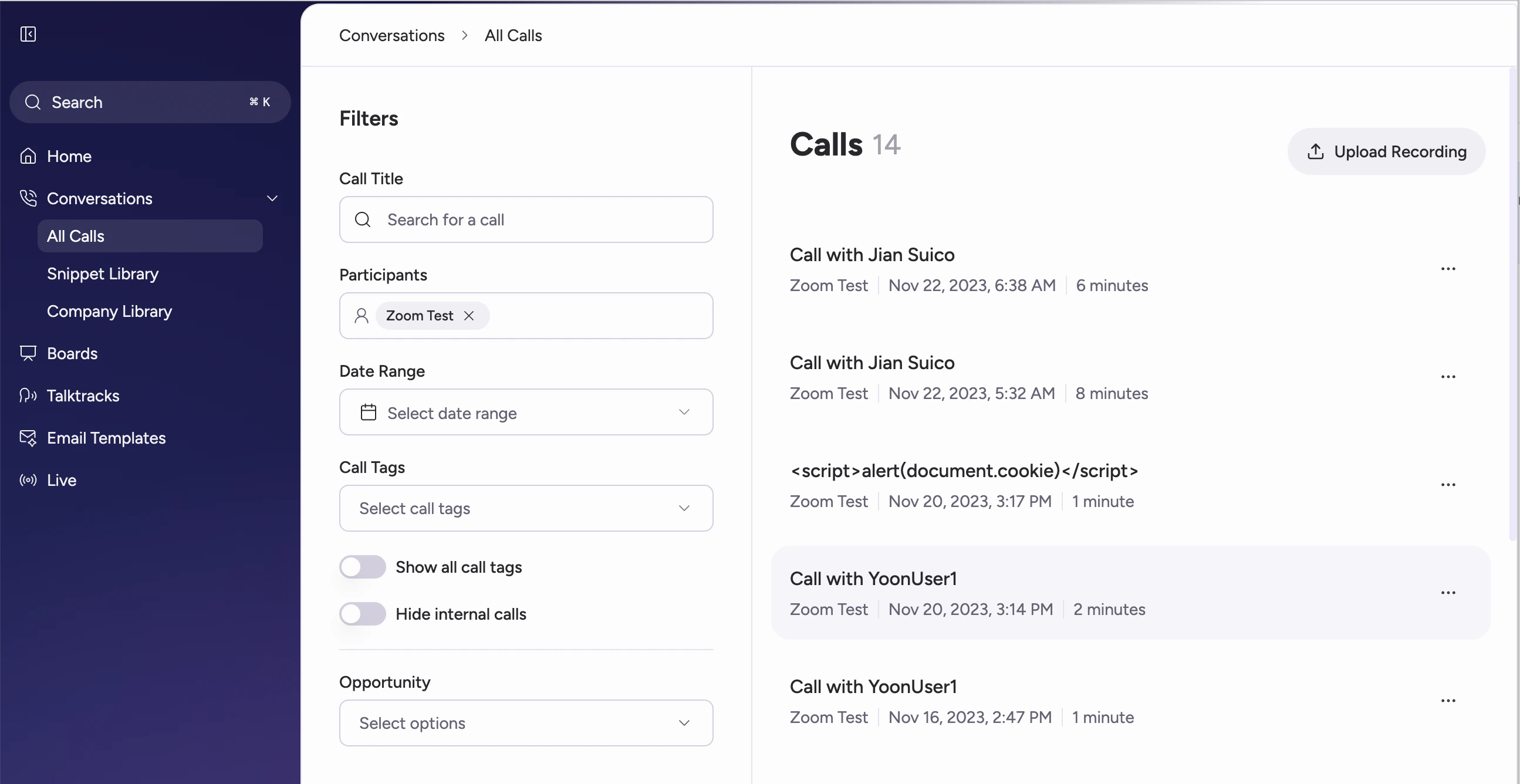This screenshot has width=1520, height=784.
Task: Click the Upload Recording button
Action: (x=1386, y=151)
